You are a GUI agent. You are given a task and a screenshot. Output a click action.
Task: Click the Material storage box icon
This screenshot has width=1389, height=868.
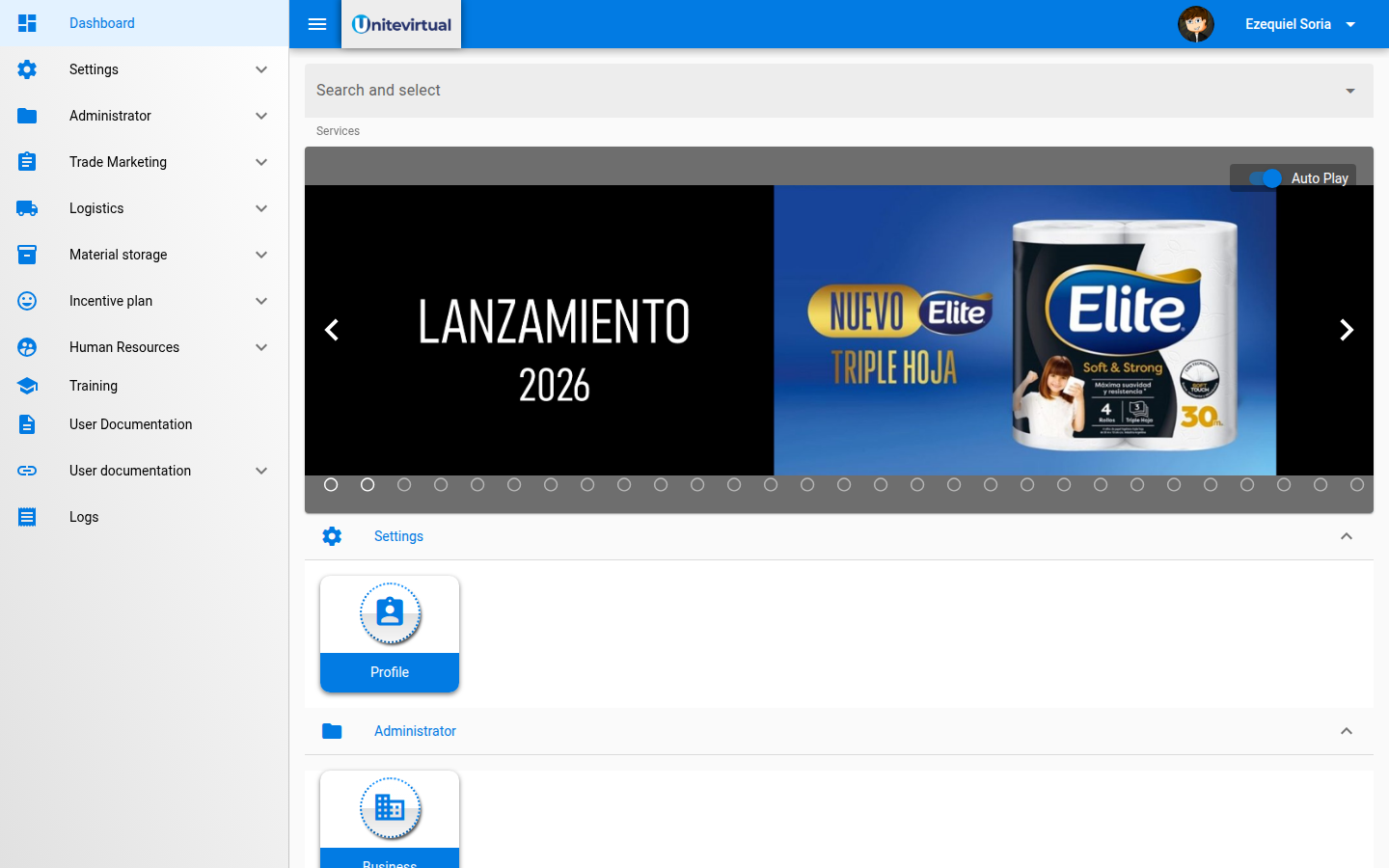coord(27,255)
